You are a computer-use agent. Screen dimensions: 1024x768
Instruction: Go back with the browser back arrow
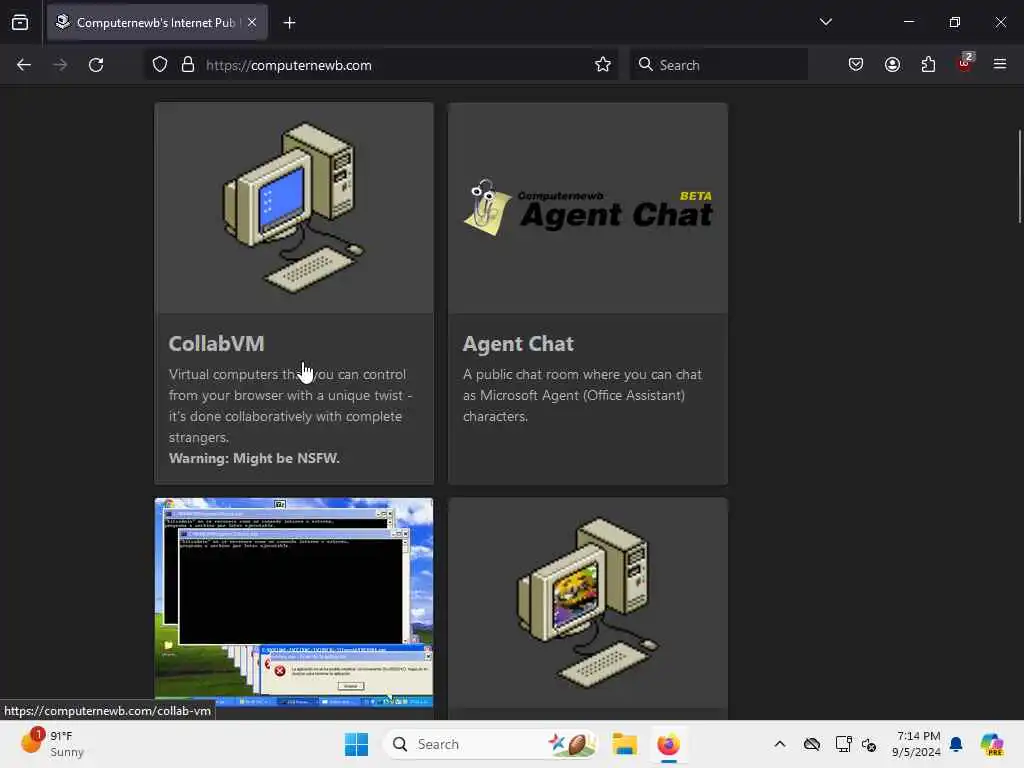(x=24, y=65)
